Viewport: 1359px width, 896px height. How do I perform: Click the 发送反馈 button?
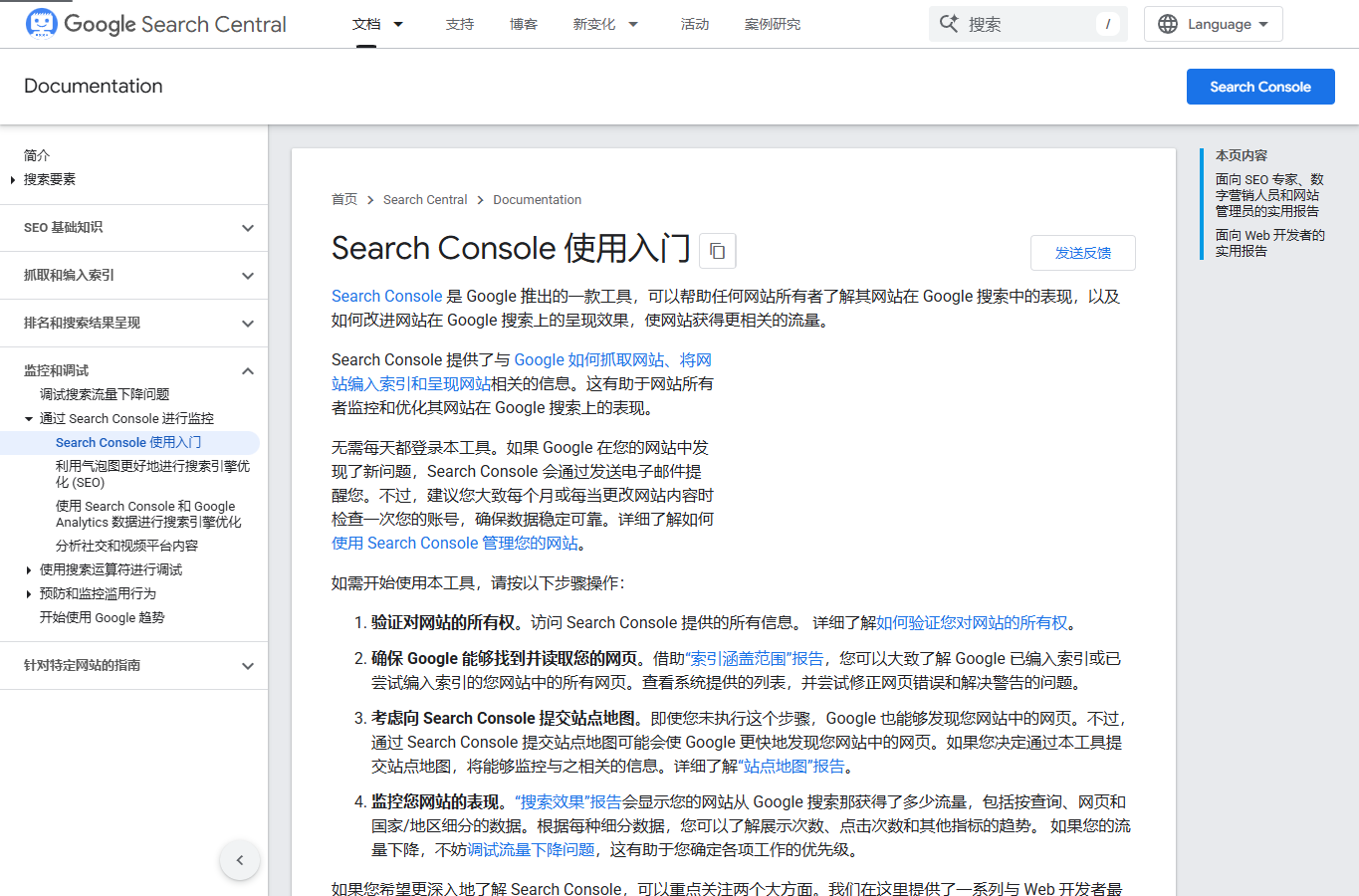pyautogui.click(x=1083, y=253)
